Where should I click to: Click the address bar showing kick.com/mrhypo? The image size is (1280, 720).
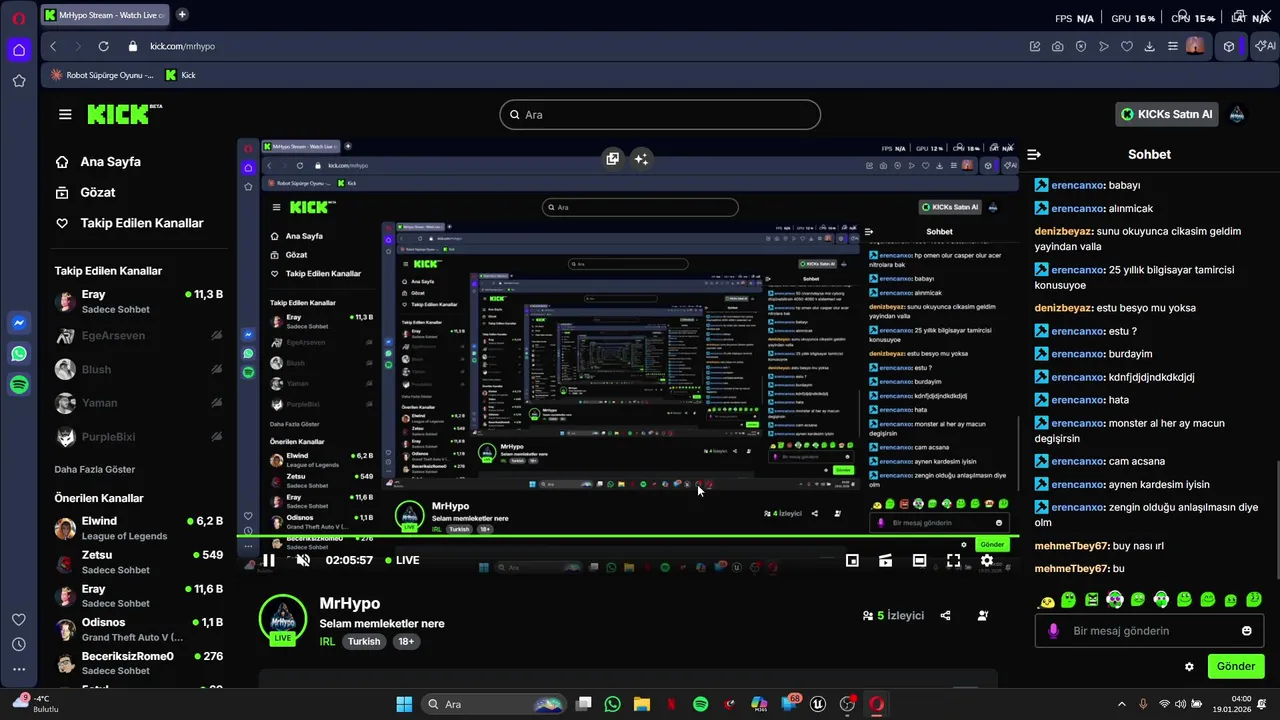[x=182, y=46]
